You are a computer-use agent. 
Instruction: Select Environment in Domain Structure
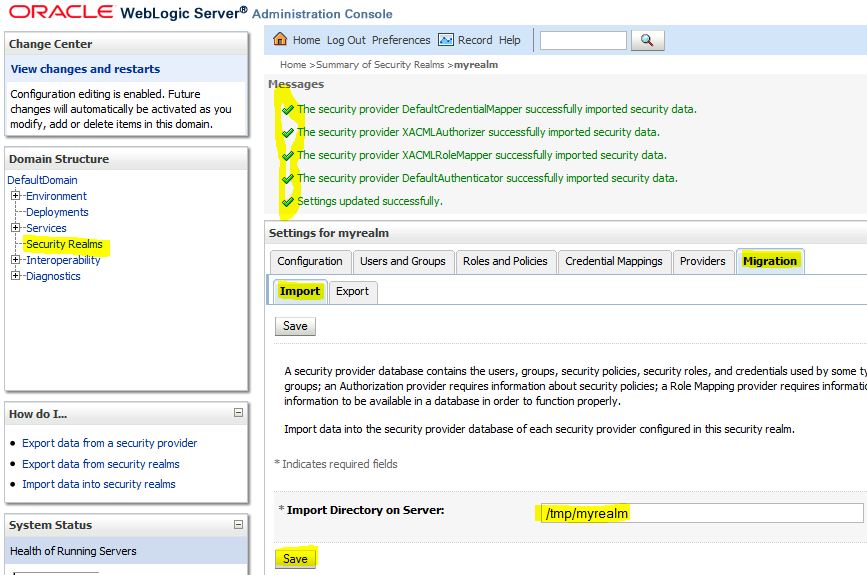coord(56,196)
